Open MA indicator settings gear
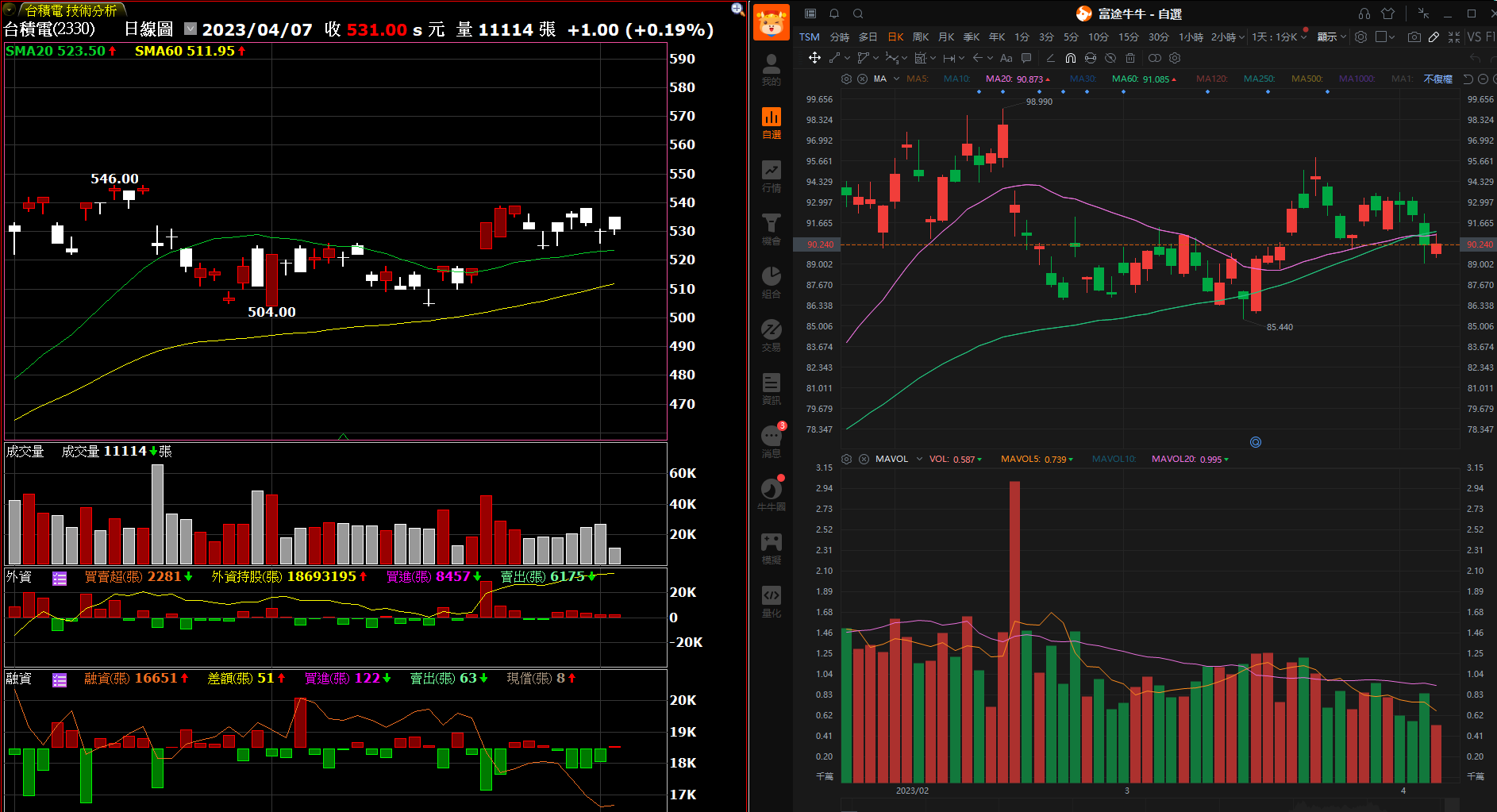The height and width of the screenshot is (812, 1497). point(846,79)
